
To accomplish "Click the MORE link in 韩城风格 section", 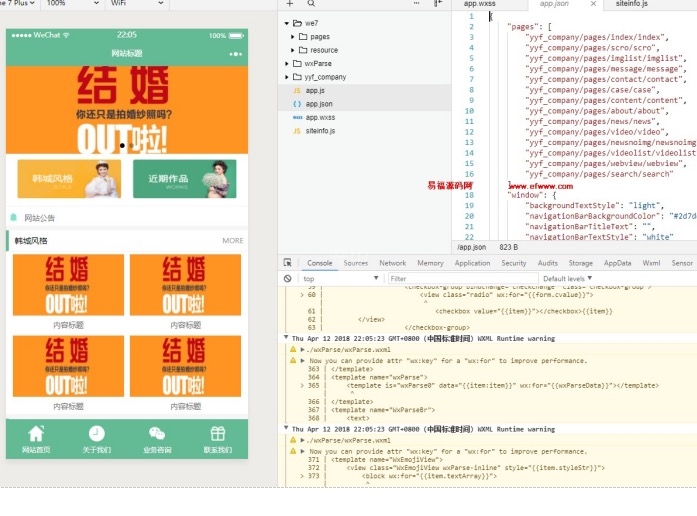I will (x=232, y=241).
